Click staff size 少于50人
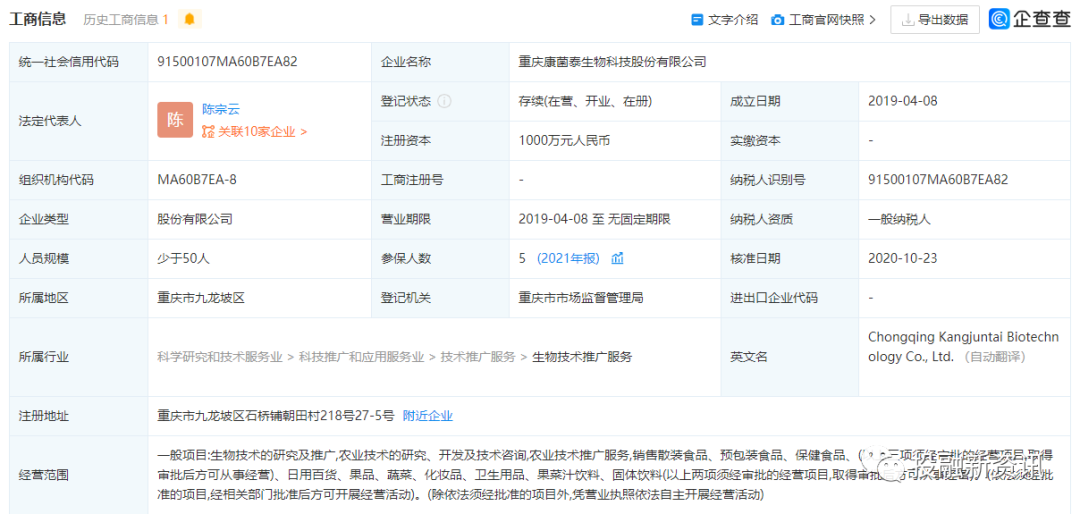 coord(183,258)
